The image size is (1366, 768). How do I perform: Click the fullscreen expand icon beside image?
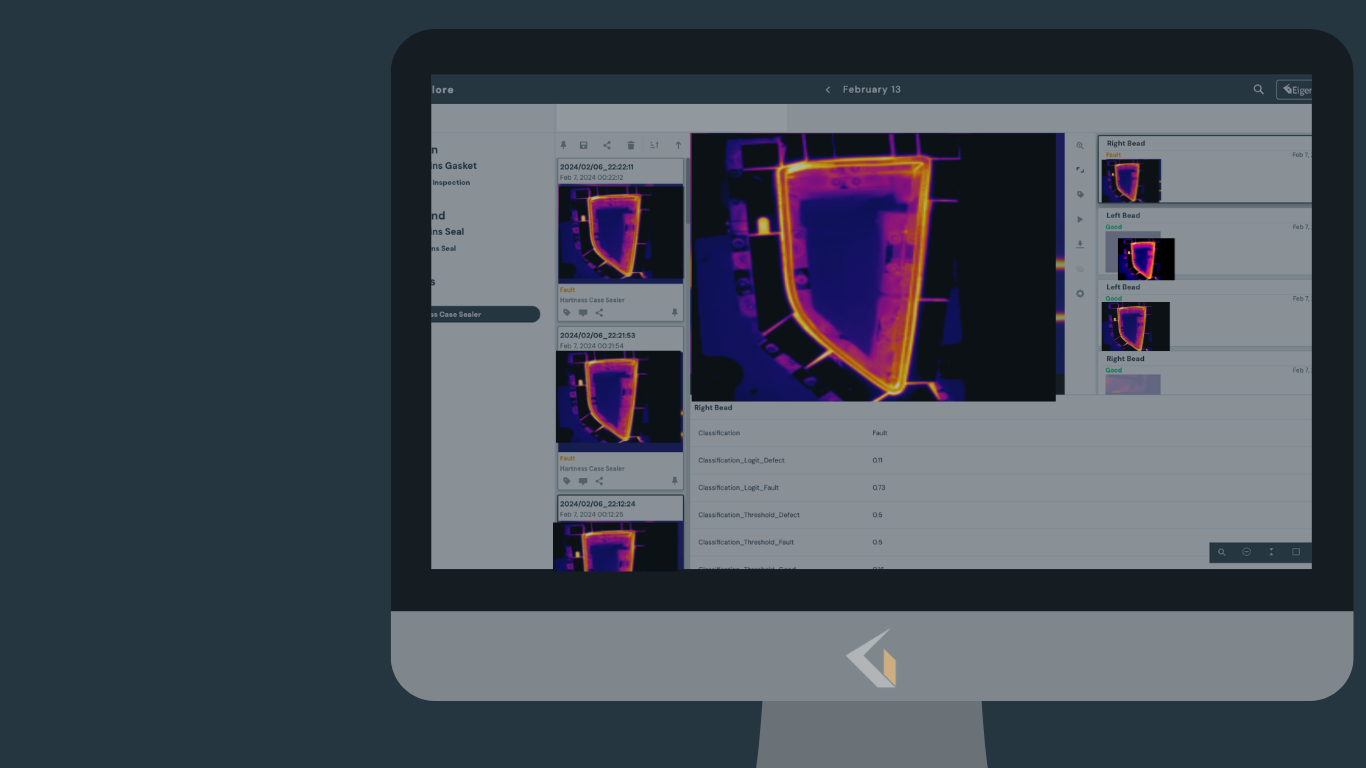pyautogui.click(x=1080, y=170)
